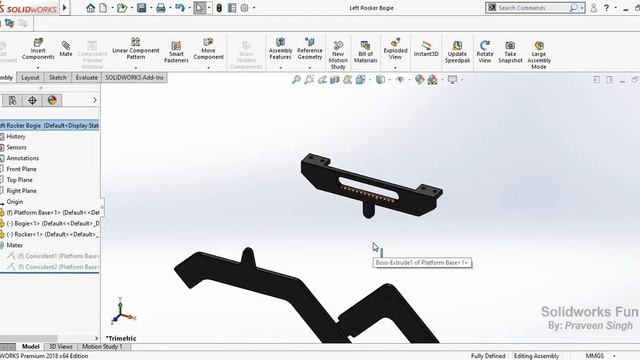
Task: Select the Mate tool
Action: (x=66, y=49)
